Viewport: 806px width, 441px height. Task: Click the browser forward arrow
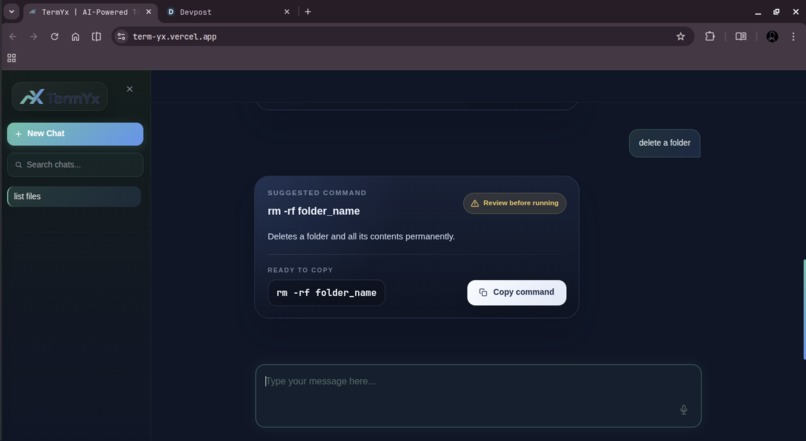pos(33,36)
